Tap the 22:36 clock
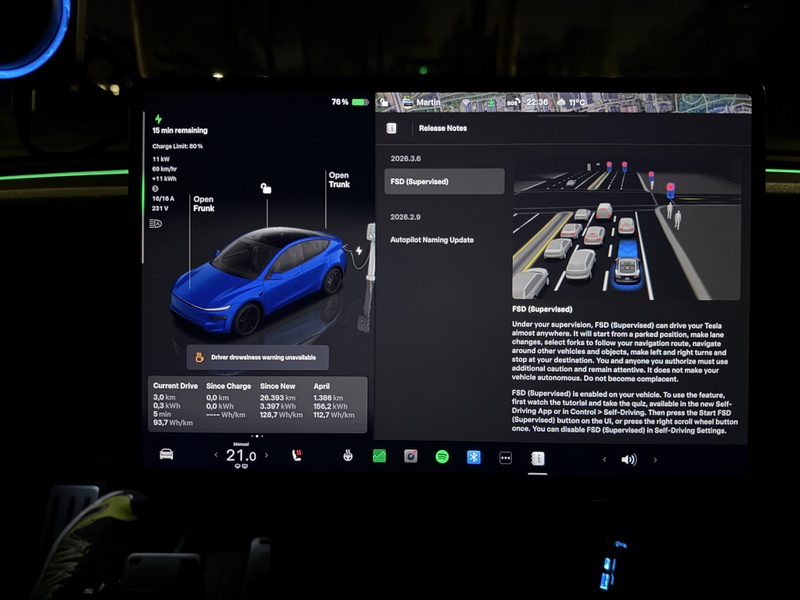Image resolution: width=800 pixels, height=600 pixels. click(x=537, y=102)
